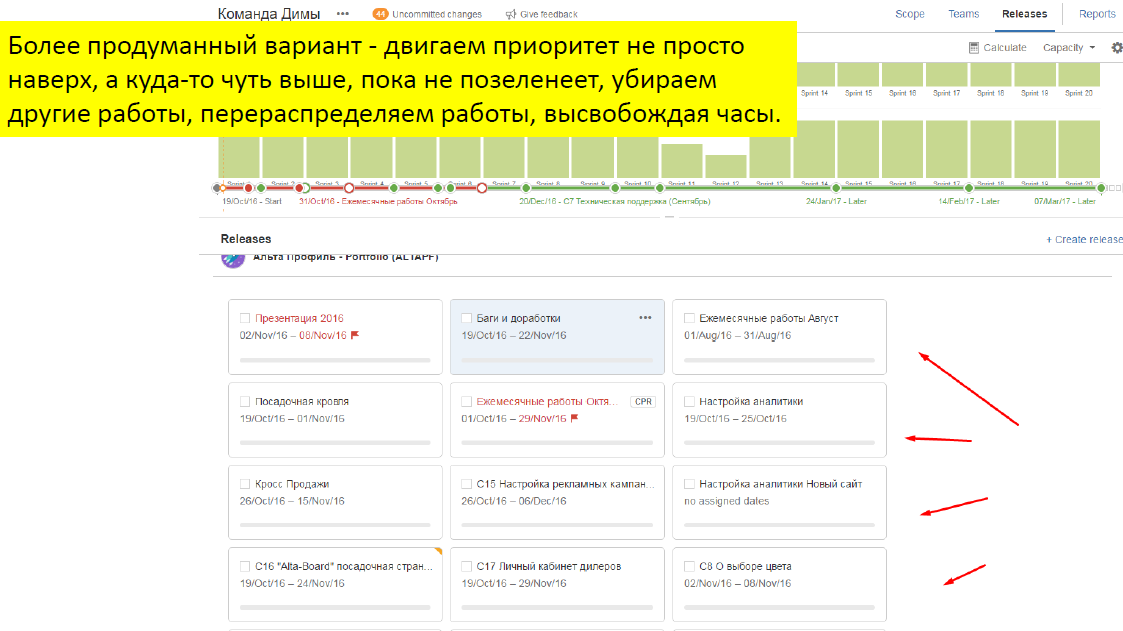Toggle checkbox for C17 Личный кабинет дилеров
The height and width of the screenshot is (631, 1123).
pos(467,566)
